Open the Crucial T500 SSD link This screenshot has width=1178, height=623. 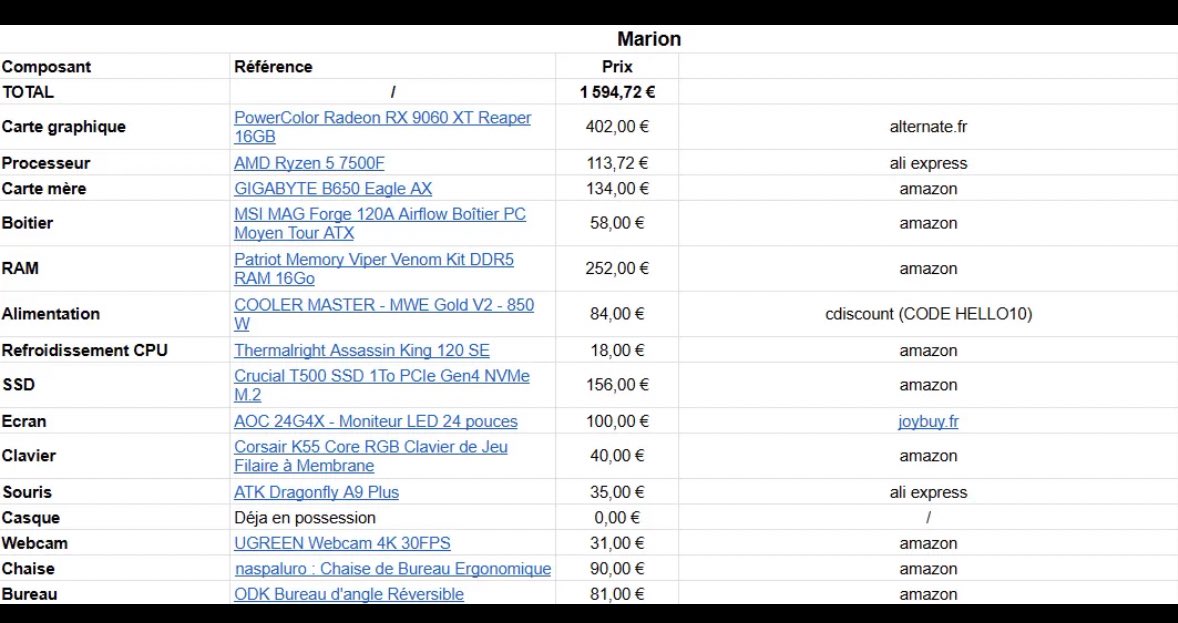tap(382, 385)
